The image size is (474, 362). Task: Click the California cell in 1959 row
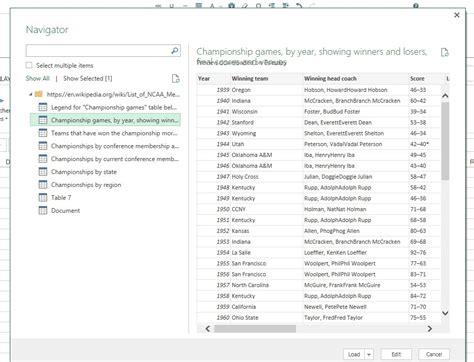[x=266, y=307]
